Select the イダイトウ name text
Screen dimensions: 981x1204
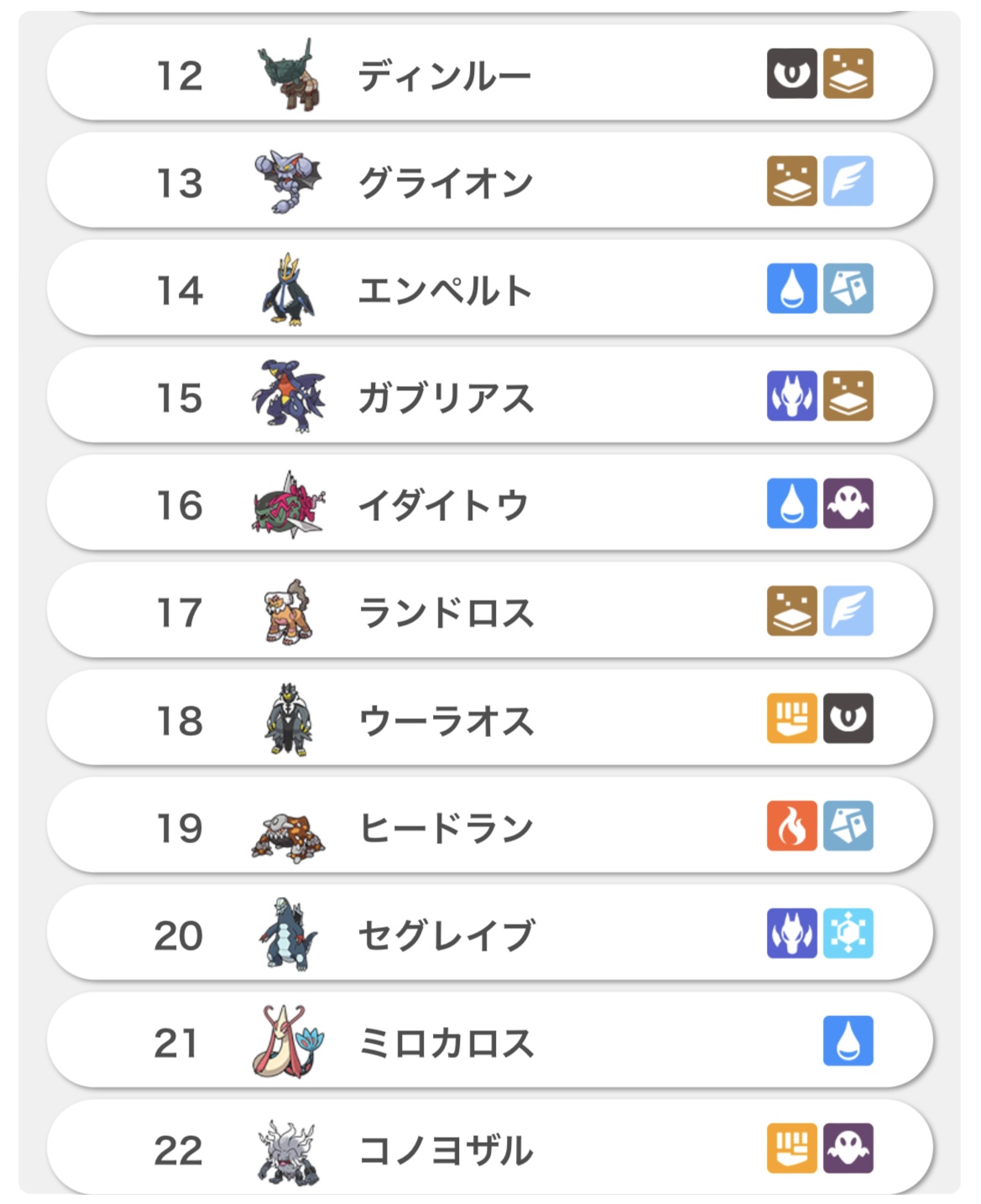(x=443, y=505)
